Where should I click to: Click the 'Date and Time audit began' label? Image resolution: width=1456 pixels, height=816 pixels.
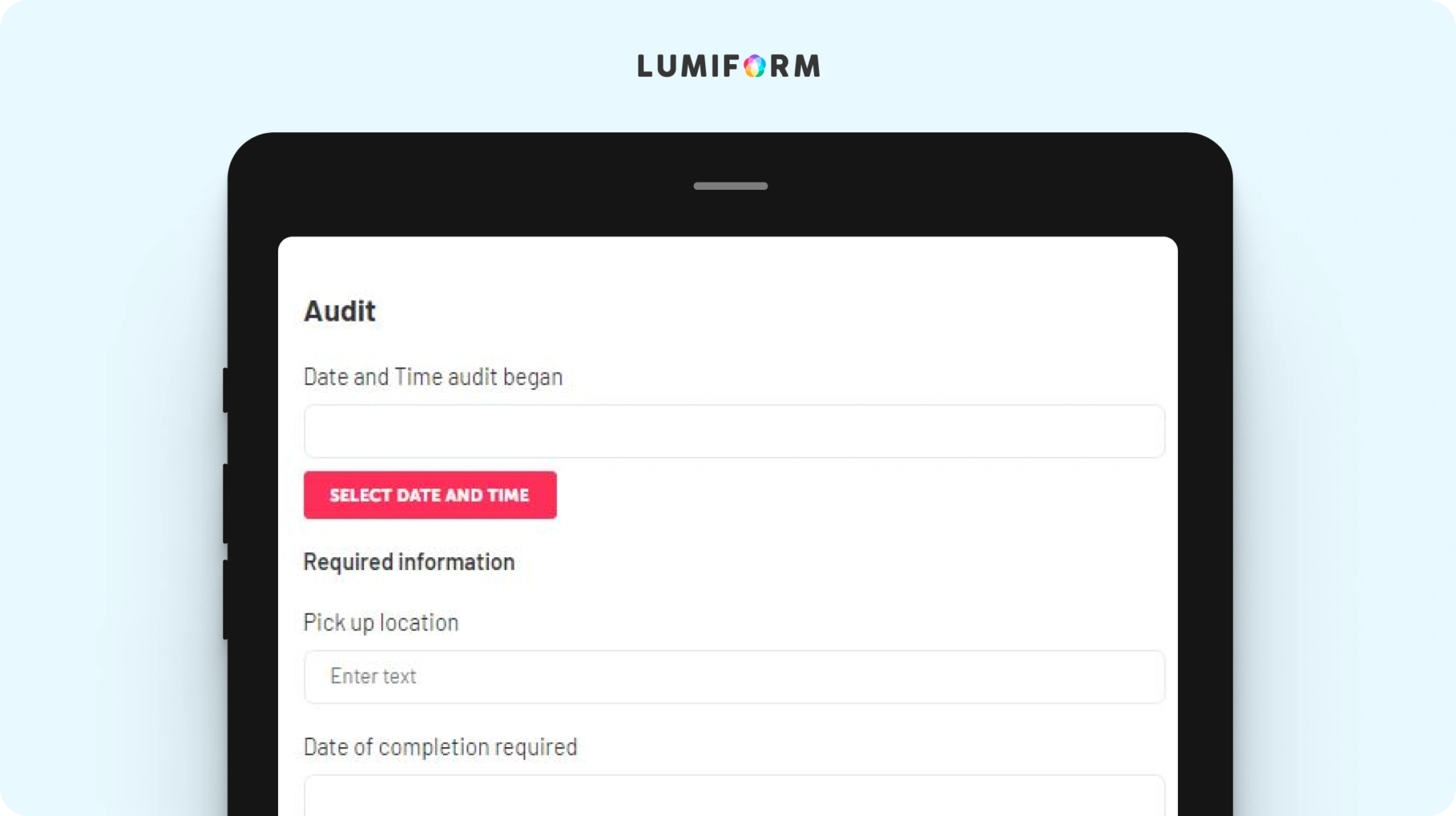coord(433,377)
